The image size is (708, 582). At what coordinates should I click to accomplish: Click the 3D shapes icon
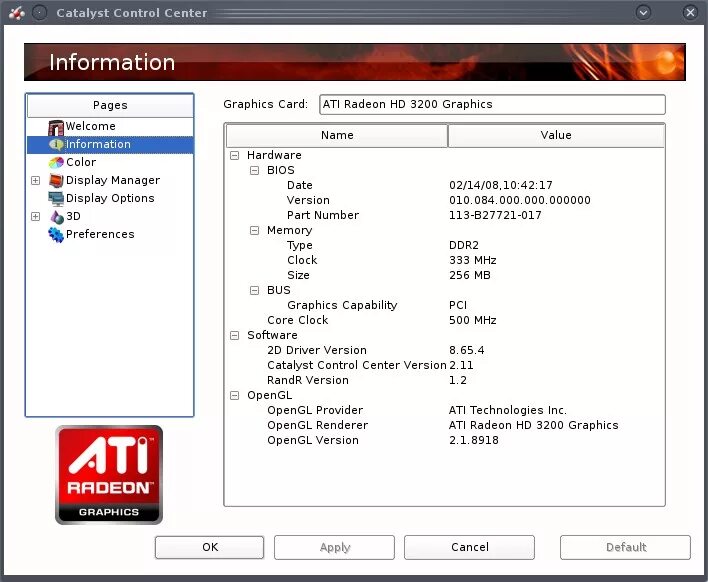click(57, 217)
